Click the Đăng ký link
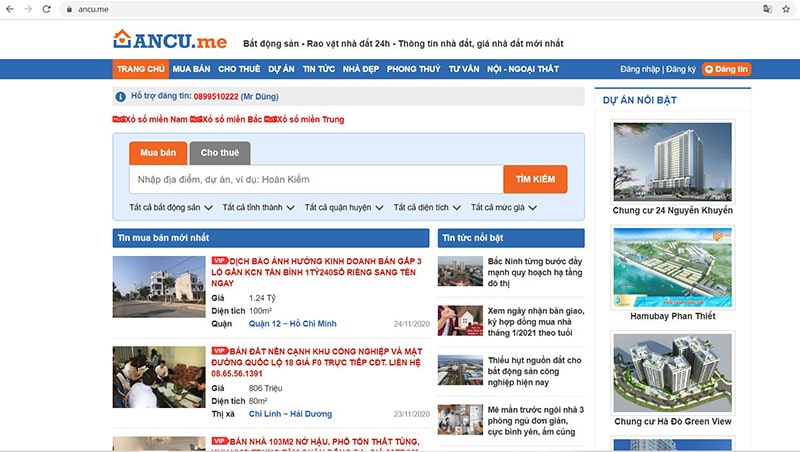 [x=681, y=69]
